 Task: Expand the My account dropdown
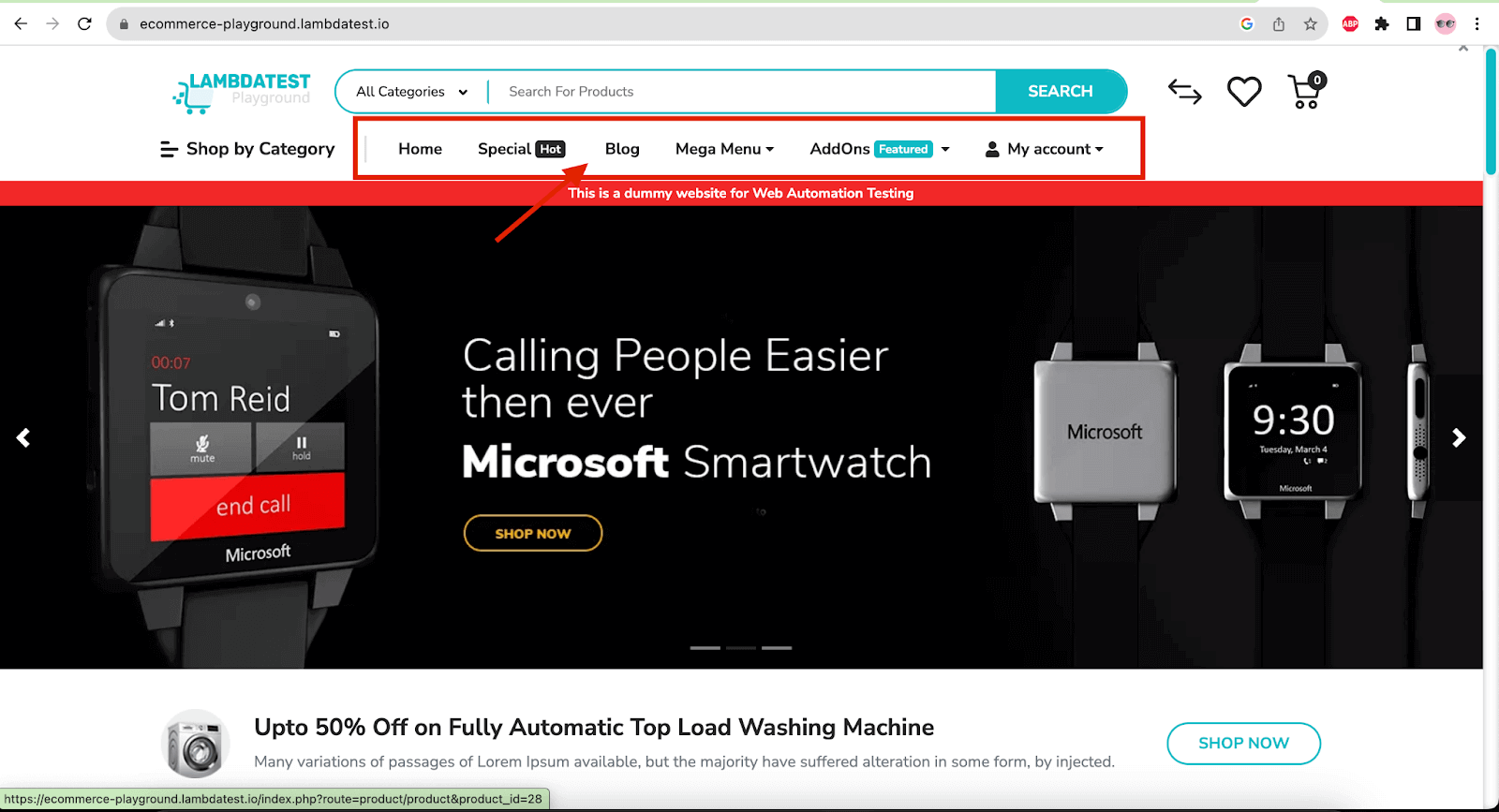(1045, 149)
